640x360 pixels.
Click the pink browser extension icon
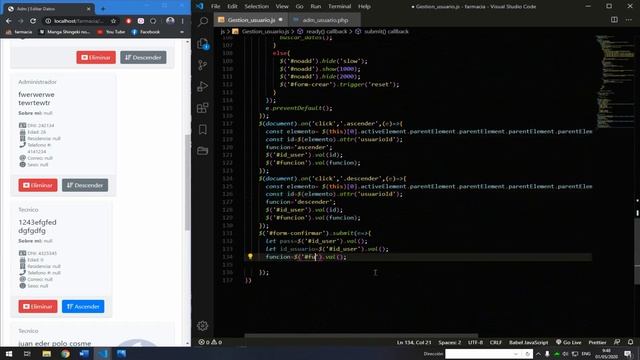pyautogui.click(x=141, y=21)
